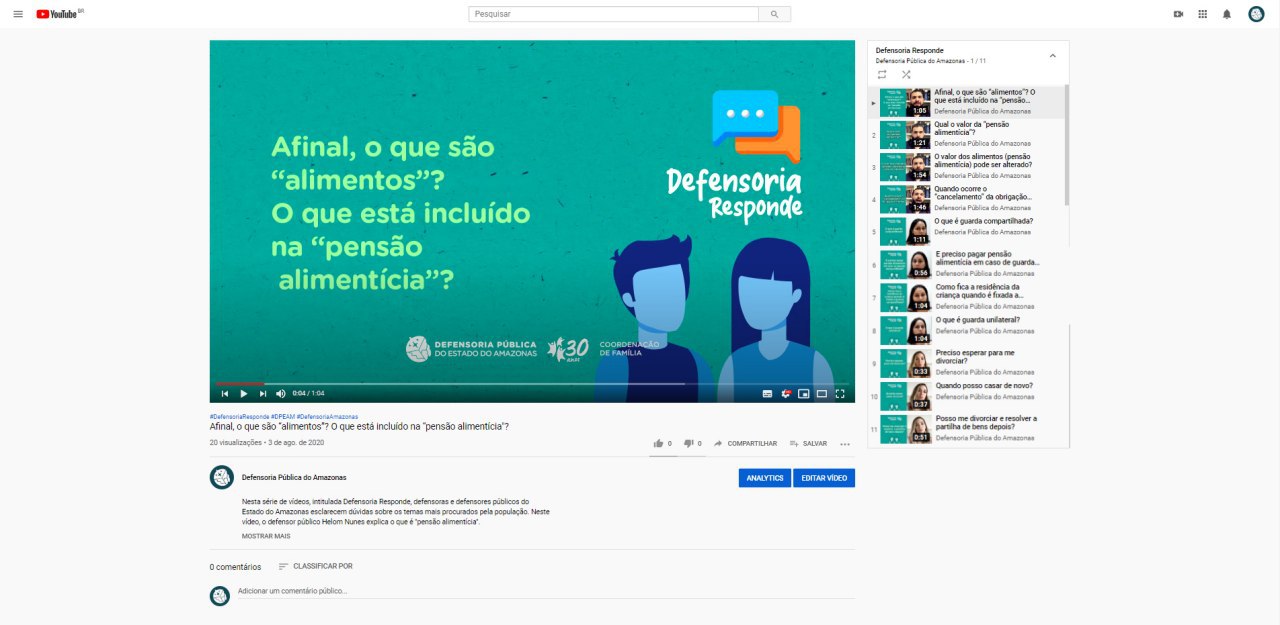Open the hamburger guide menu
Viewport: 1280px width, 625px height.
[x=18, y=14]
